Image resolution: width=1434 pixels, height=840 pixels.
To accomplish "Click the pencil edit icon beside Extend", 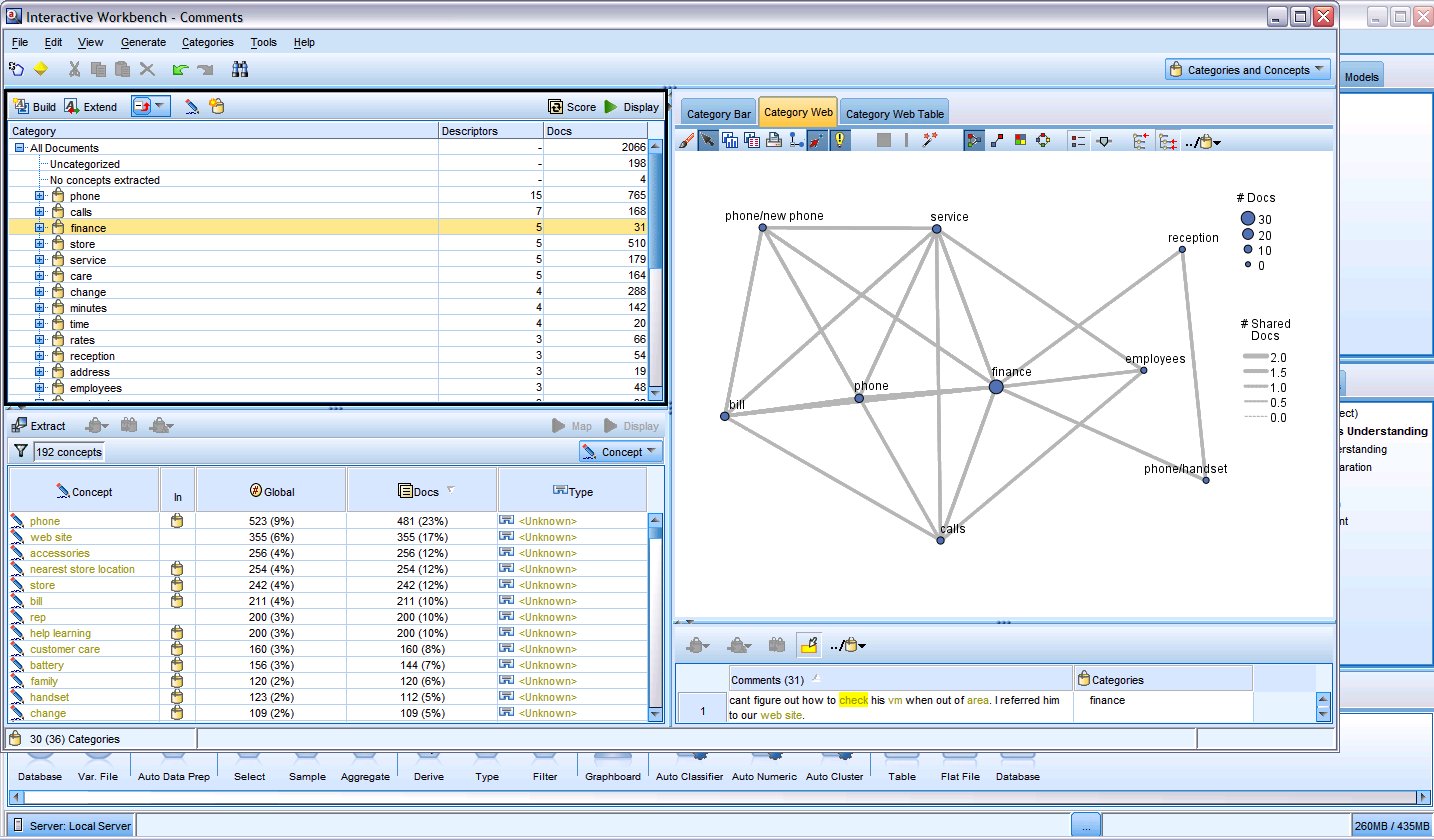I will click(192, 106).
